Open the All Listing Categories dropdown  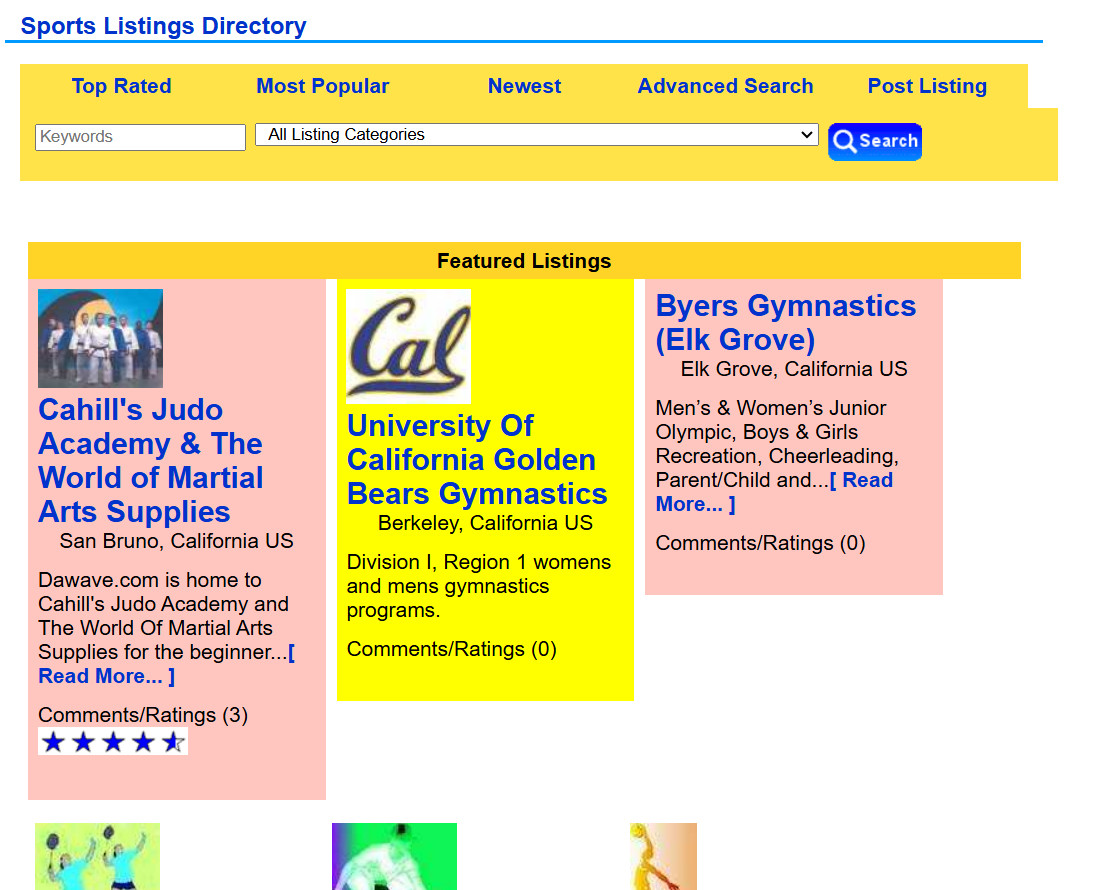[537, 134]
